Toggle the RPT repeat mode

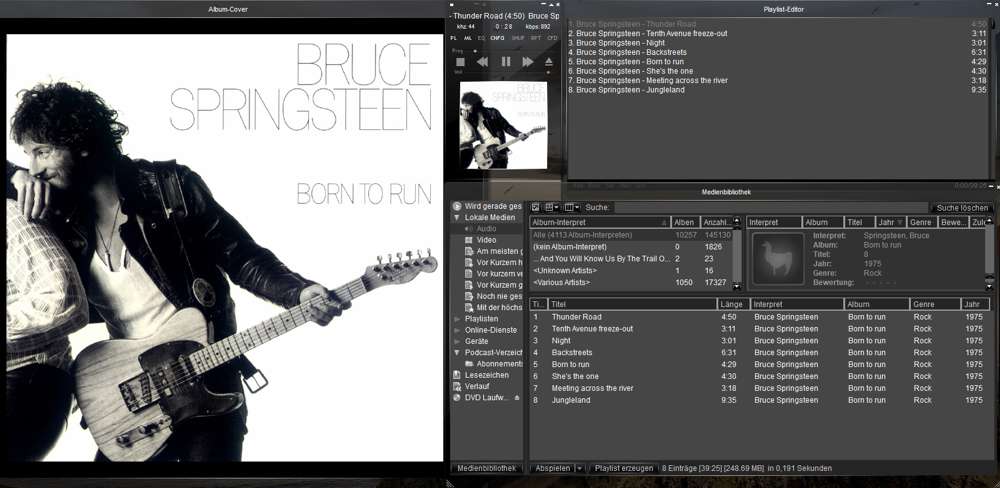536,38
